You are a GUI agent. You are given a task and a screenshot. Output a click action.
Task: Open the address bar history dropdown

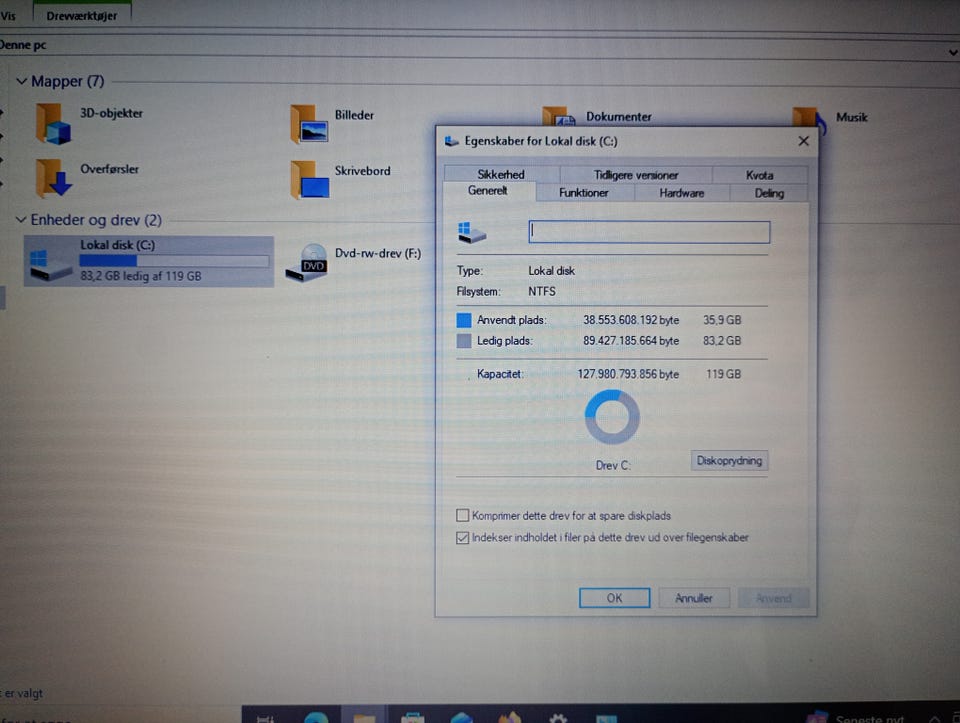[953, 53]
